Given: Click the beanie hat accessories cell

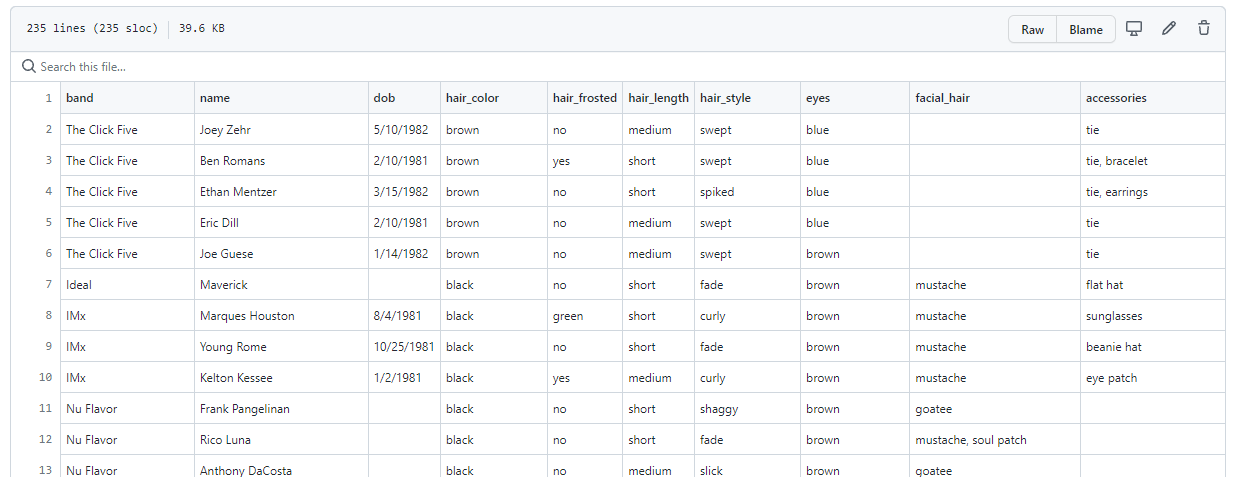Looking at the screenshot, I should tap(1153, 347).
